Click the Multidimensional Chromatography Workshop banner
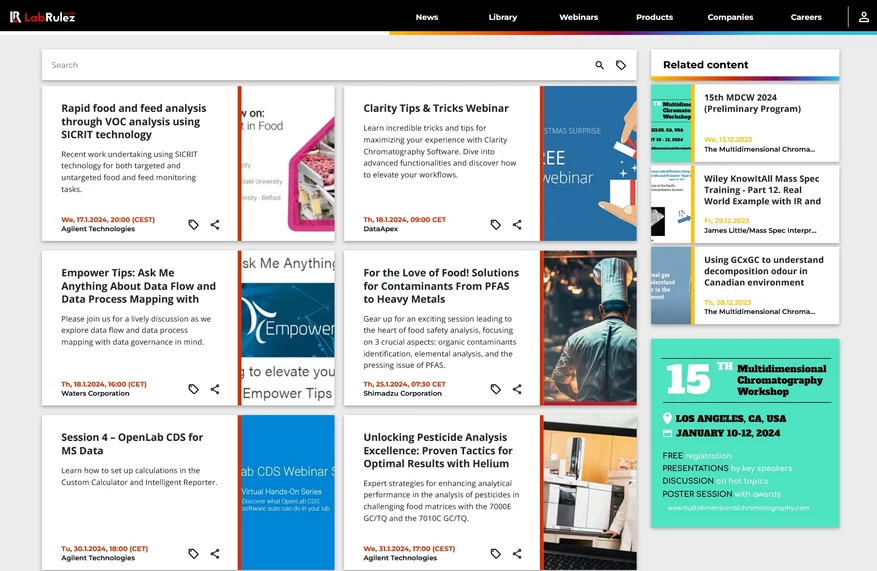877x571 pixels. point(745,433)
